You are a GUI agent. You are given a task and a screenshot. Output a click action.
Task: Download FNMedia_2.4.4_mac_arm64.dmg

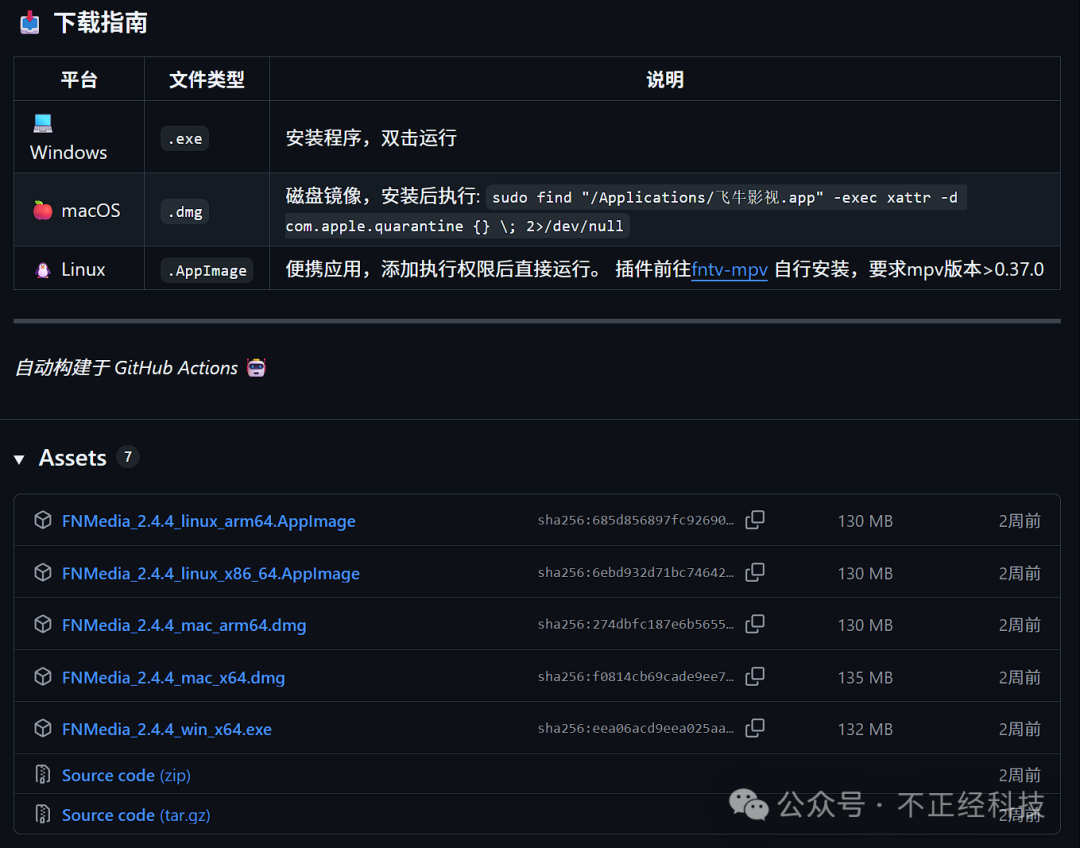[184, 625]
